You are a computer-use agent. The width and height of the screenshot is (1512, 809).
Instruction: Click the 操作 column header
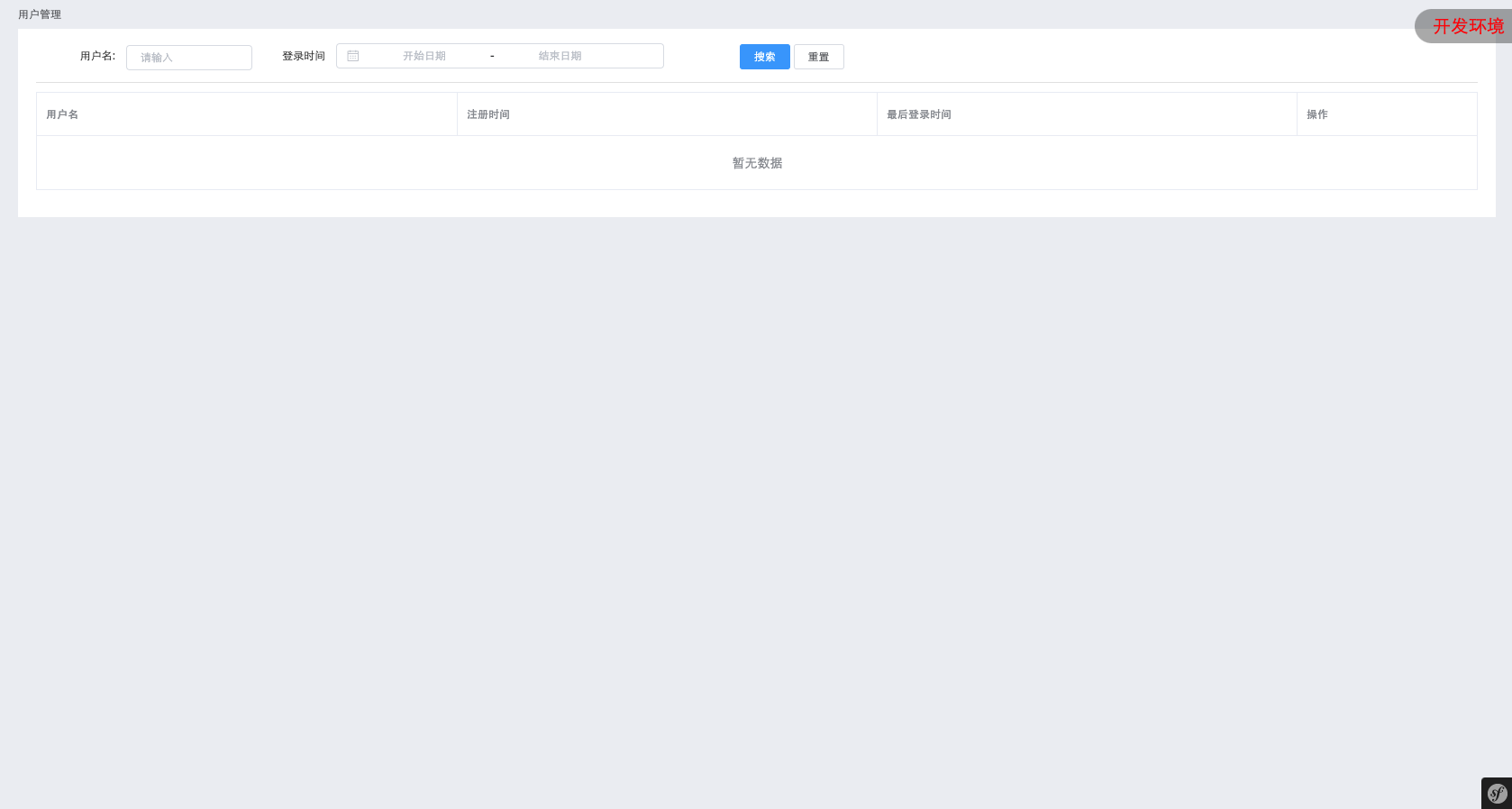pos(1317,114)
